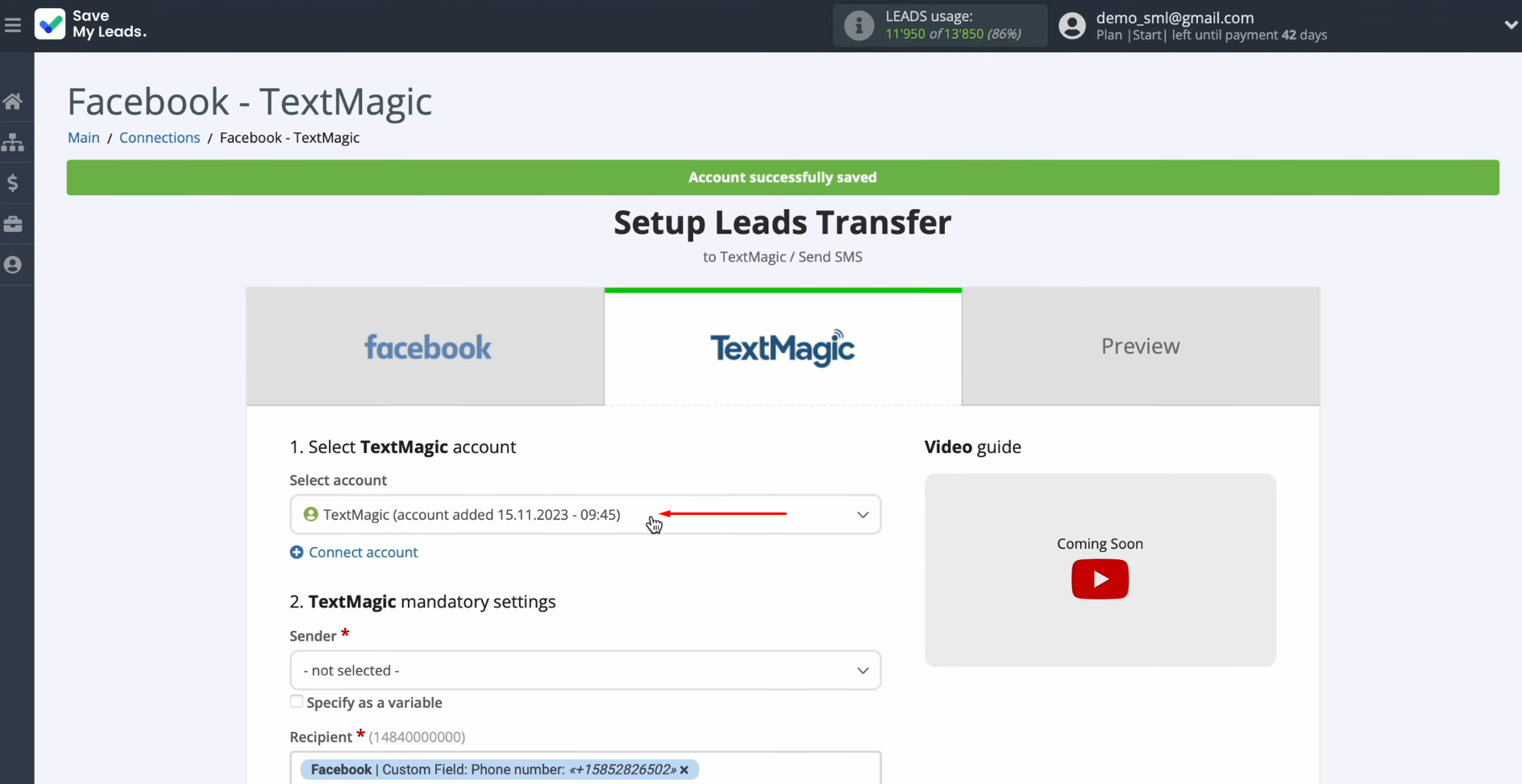
Task: Click the user avatar icon in the header
Action: click(x=1072, y=26)
